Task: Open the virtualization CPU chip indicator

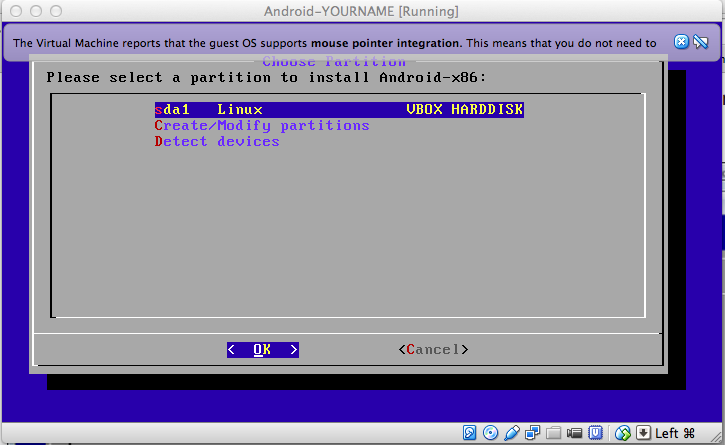Action: point(595,433)
